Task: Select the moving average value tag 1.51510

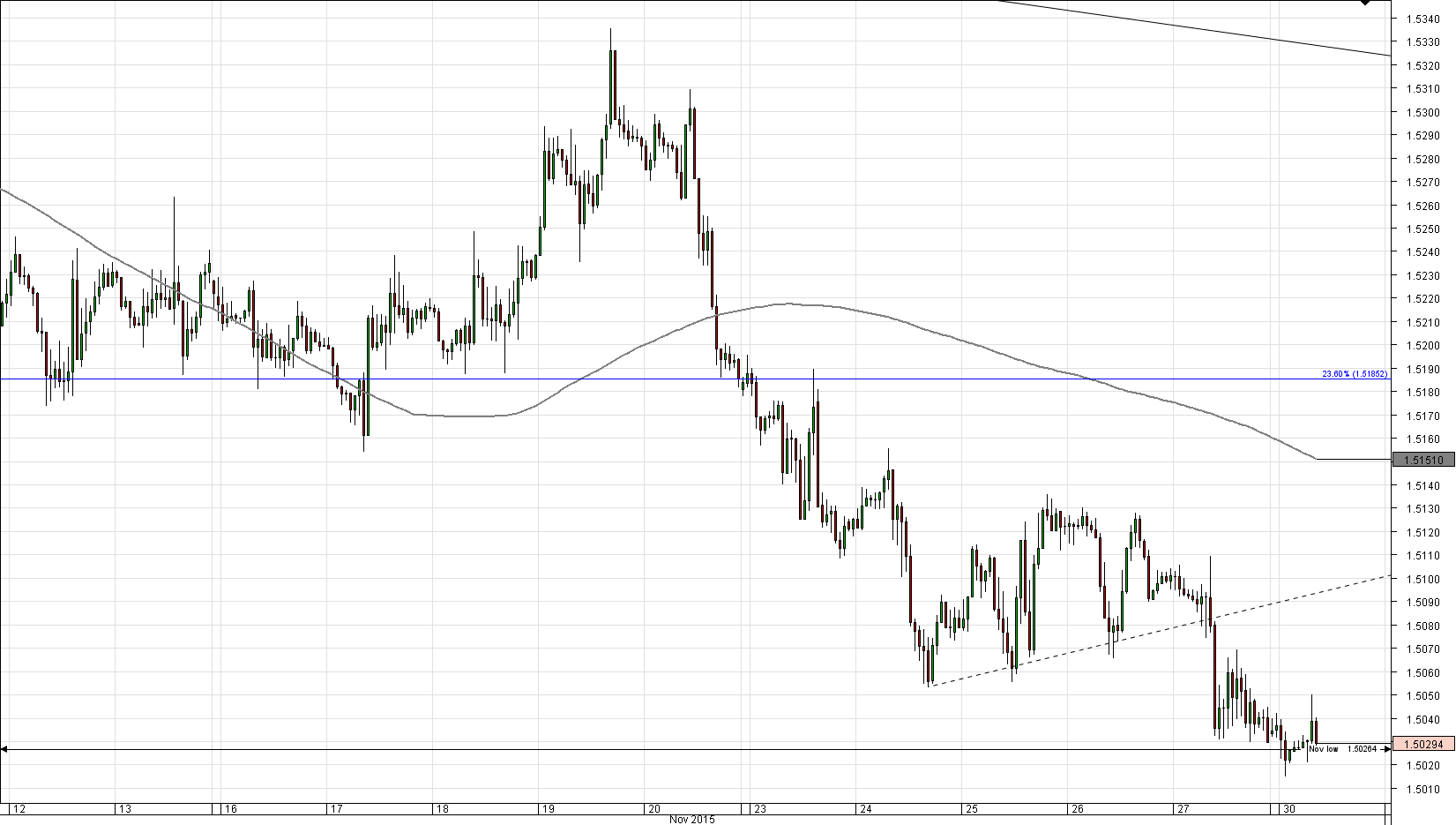Action: click(x=1423, y=460)
